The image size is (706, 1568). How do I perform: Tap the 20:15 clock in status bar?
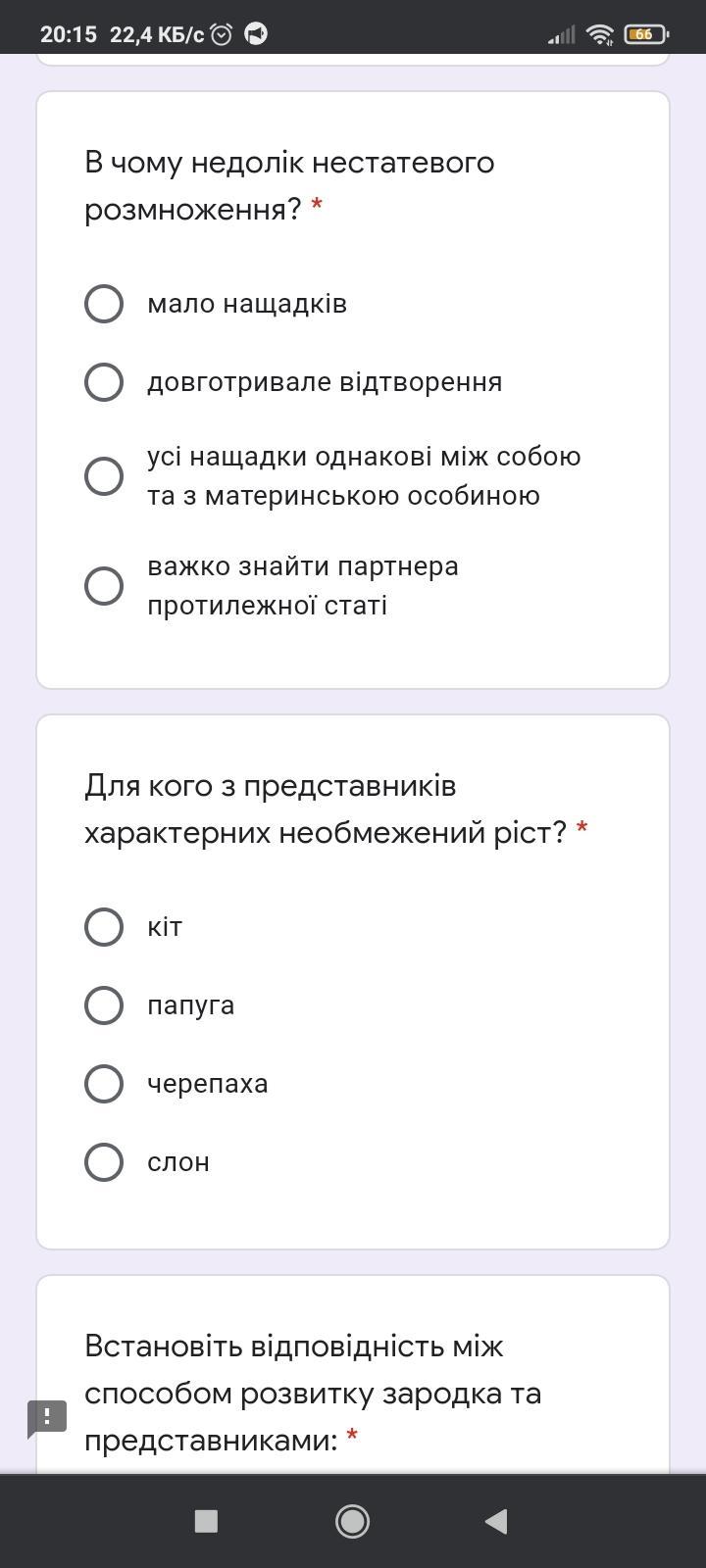click(x=69, y=34)
